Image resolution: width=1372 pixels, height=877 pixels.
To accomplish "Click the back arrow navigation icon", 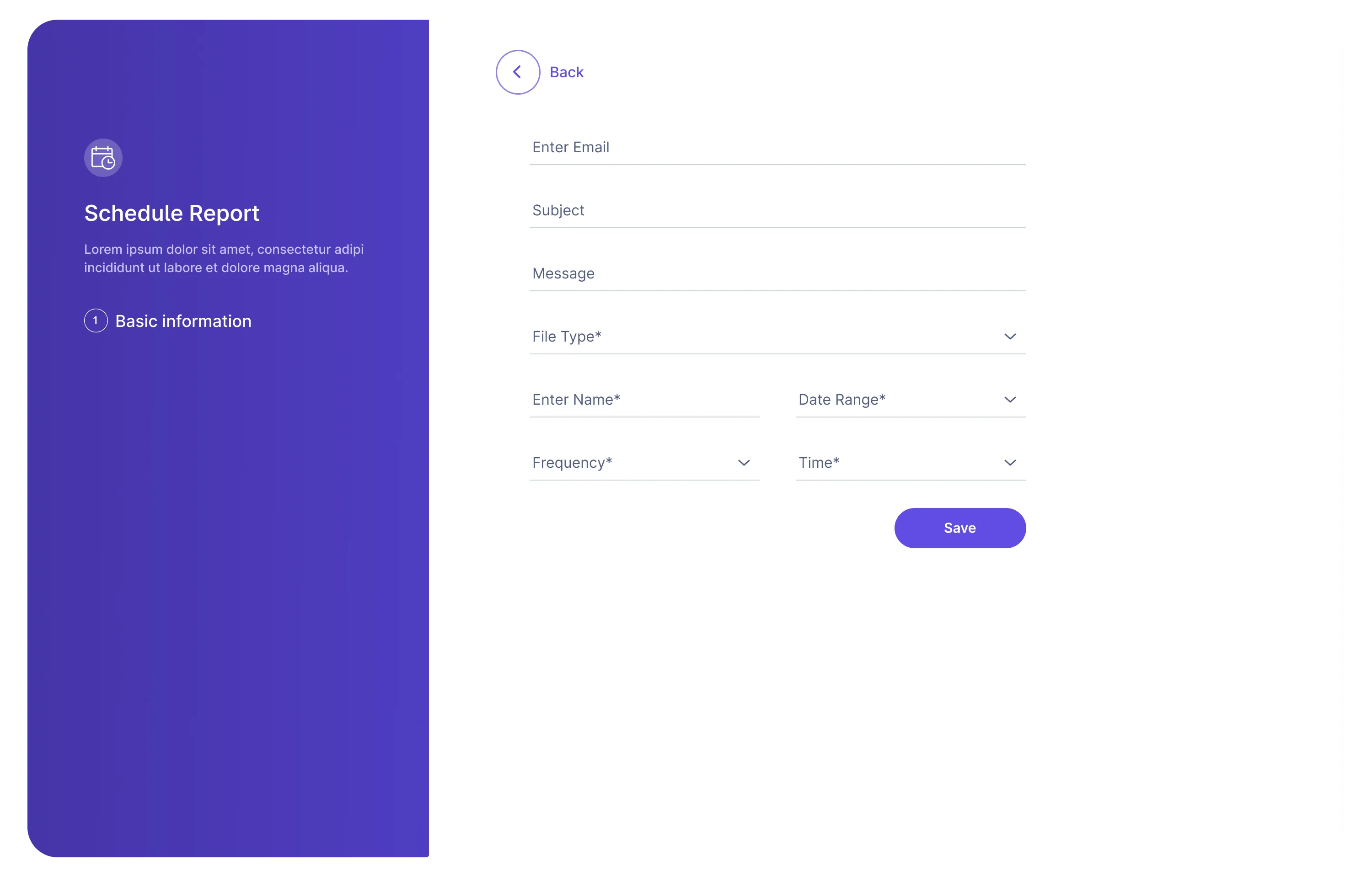I will (517, 71).
